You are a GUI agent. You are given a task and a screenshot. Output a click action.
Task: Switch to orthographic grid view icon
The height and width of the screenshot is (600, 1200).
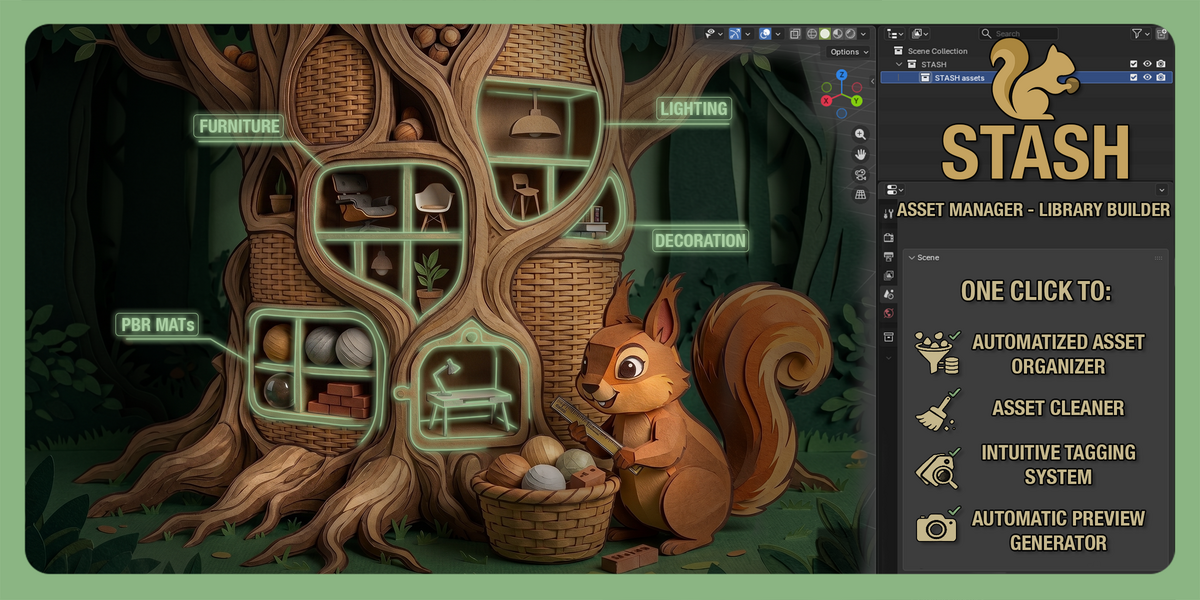tap(860, 195)
